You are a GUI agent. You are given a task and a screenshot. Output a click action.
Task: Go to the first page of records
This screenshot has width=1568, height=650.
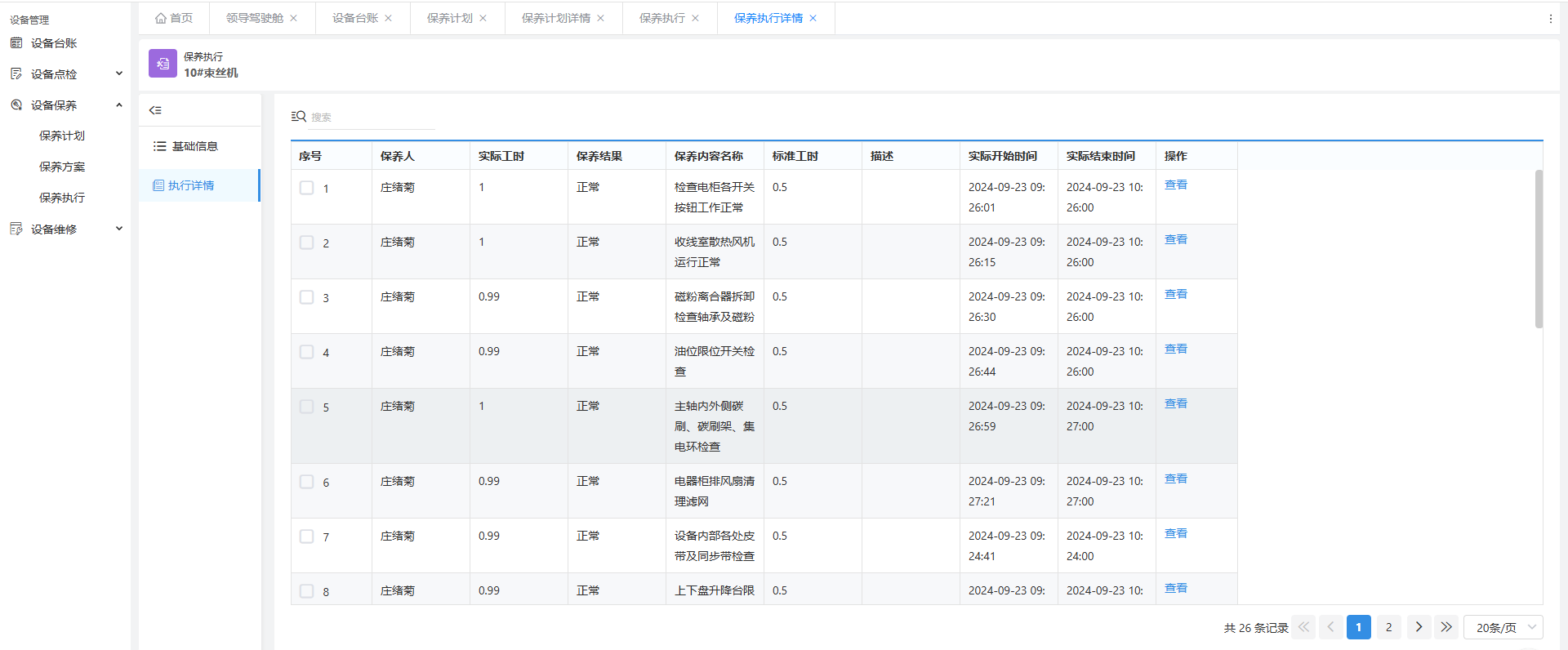tap(1303, 627)
